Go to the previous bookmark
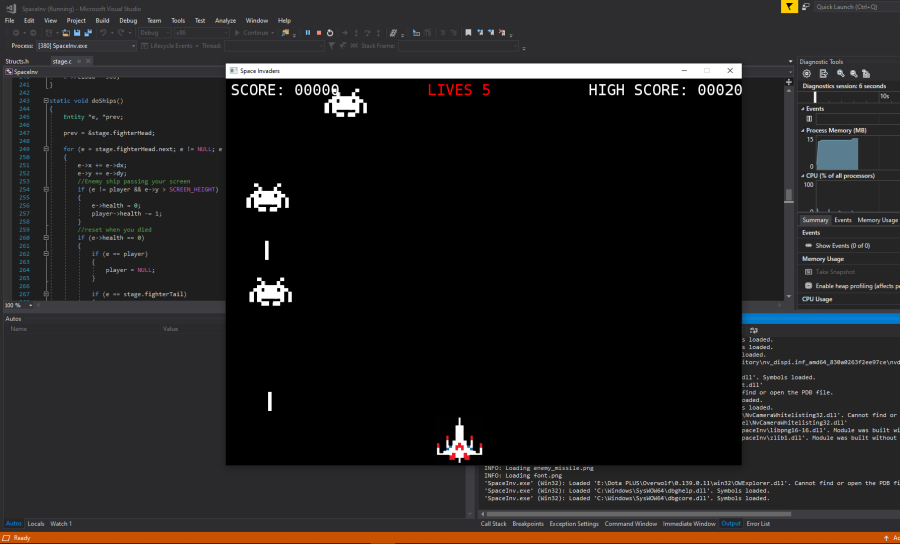This screenshot has height=544, width=900. point(480,33)
